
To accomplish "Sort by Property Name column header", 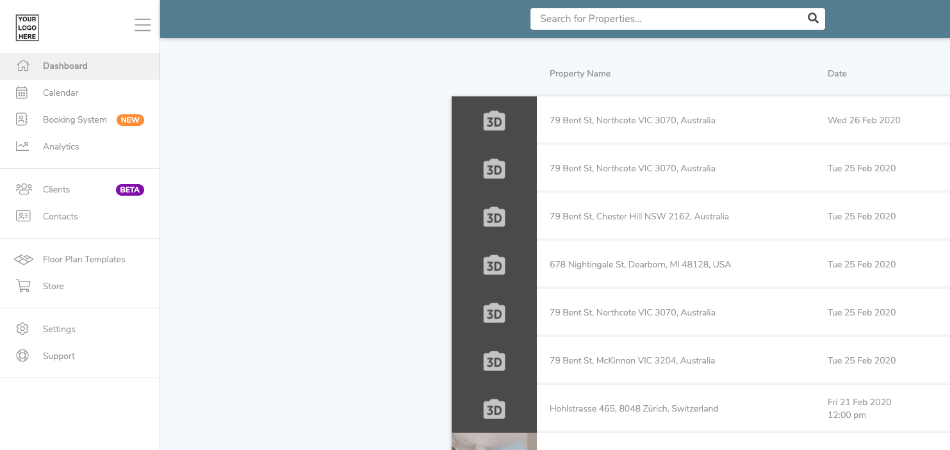I will click(580, 74).
